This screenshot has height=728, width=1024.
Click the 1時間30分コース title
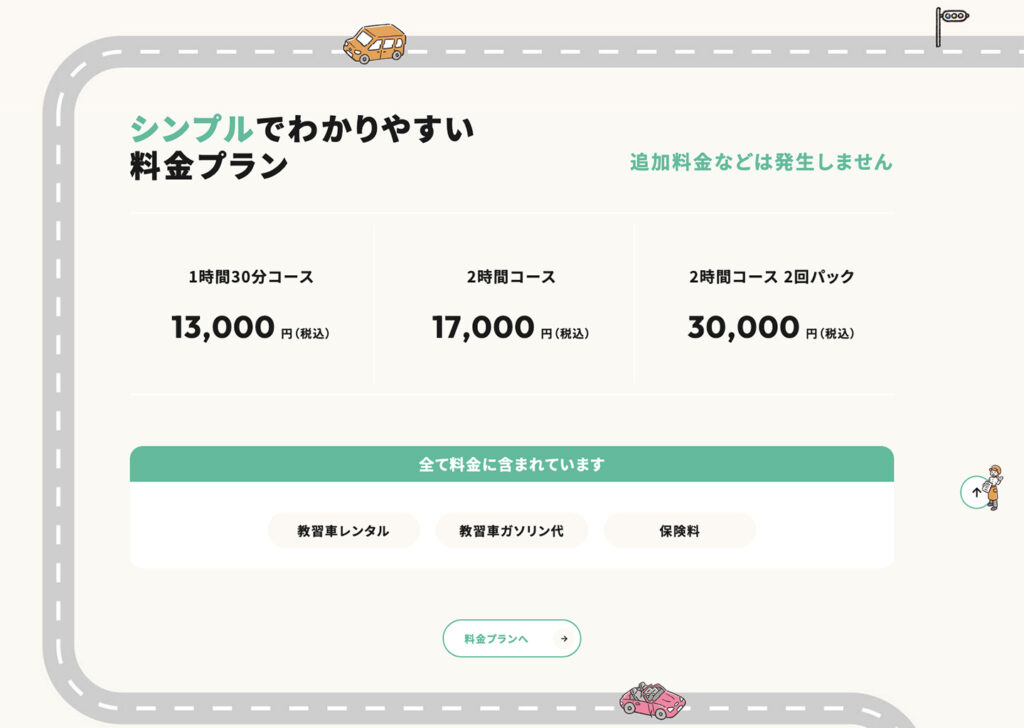click(251, 277)
